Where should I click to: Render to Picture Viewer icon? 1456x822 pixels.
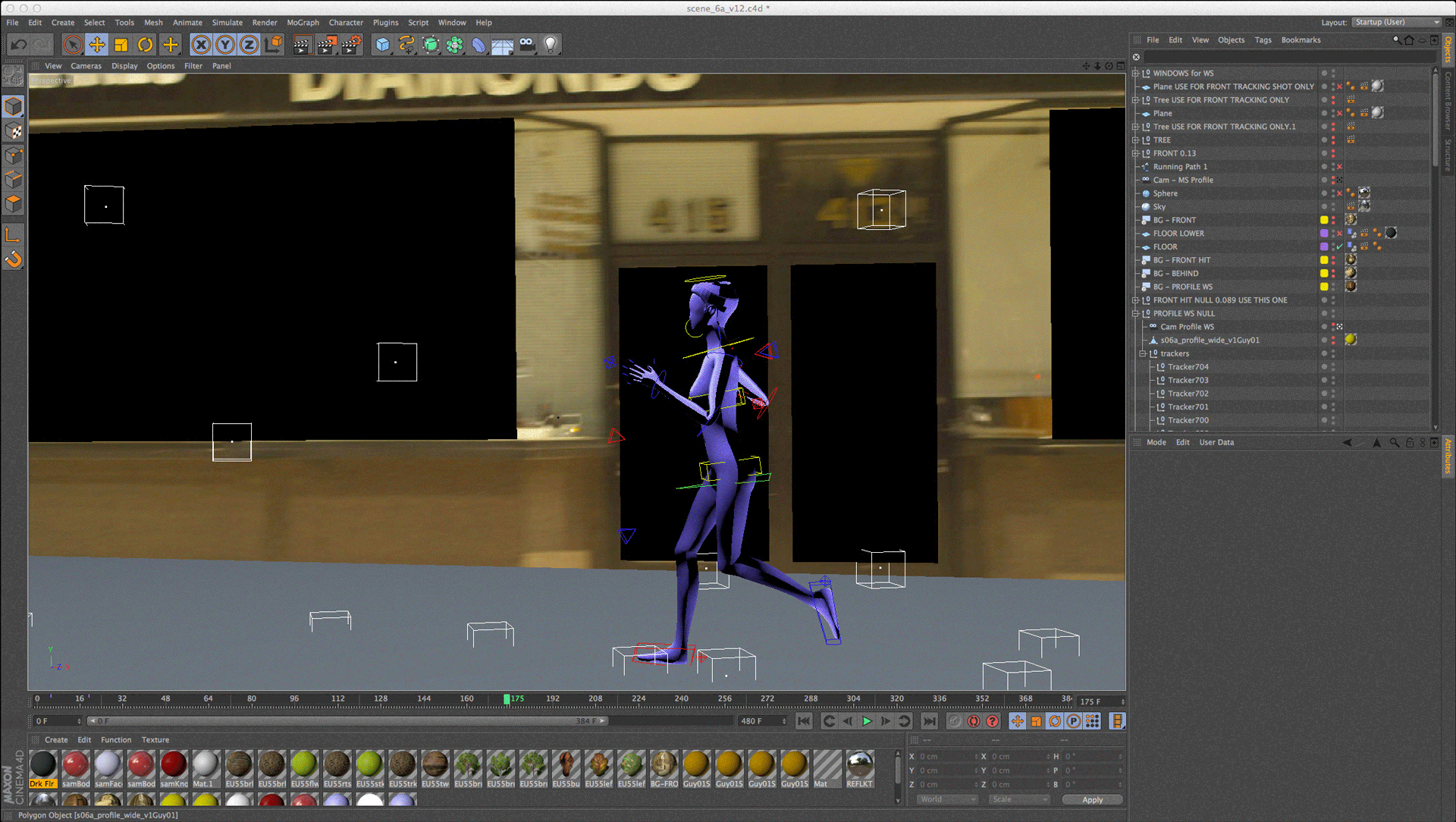pyautogui.click(x=327, y=45)
